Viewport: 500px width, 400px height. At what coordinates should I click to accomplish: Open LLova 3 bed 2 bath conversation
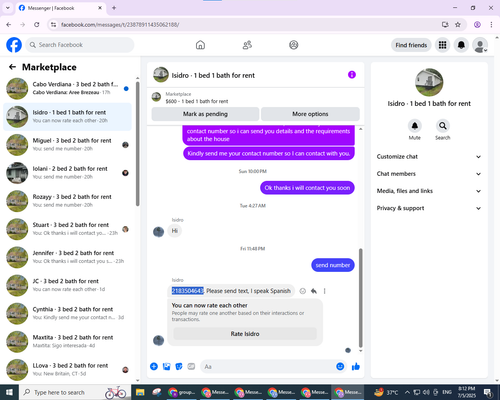pyautogui.click(x=67, y=370)
